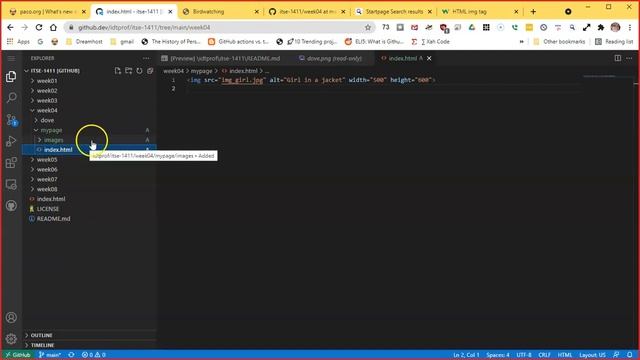Switch to the paco.org browser tab
This screenshot has height=360, width=640.
pos(47,12)
